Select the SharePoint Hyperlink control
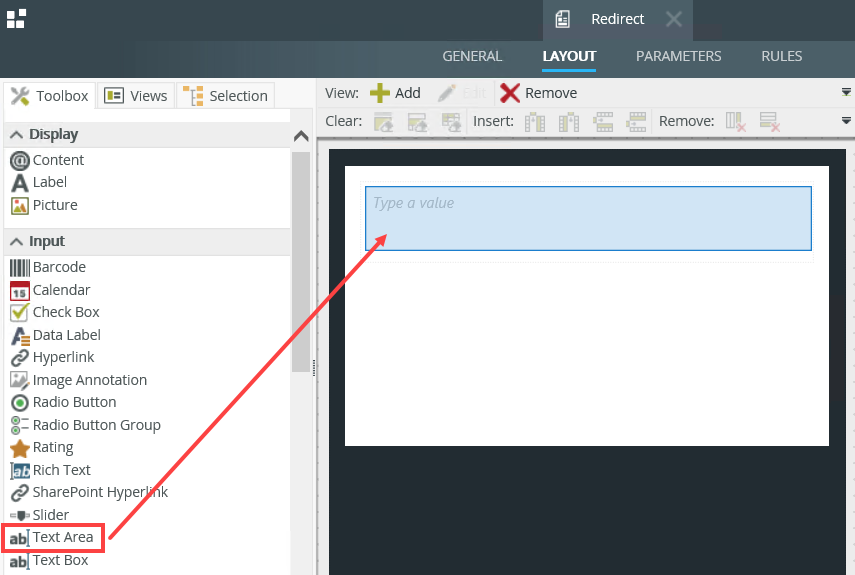This screenshot has width=855, height=575. pos(89,493)
